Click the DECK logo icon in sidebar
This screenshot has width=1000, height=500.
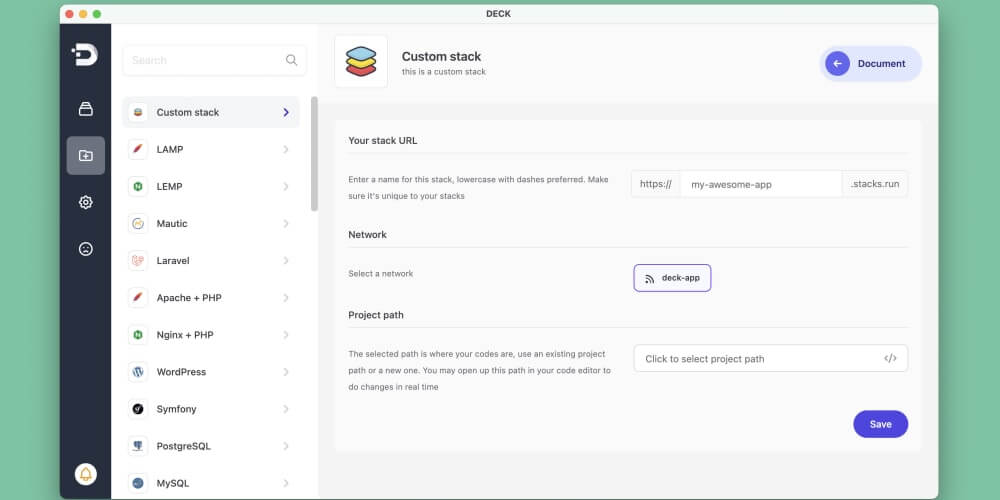point(85,54)
